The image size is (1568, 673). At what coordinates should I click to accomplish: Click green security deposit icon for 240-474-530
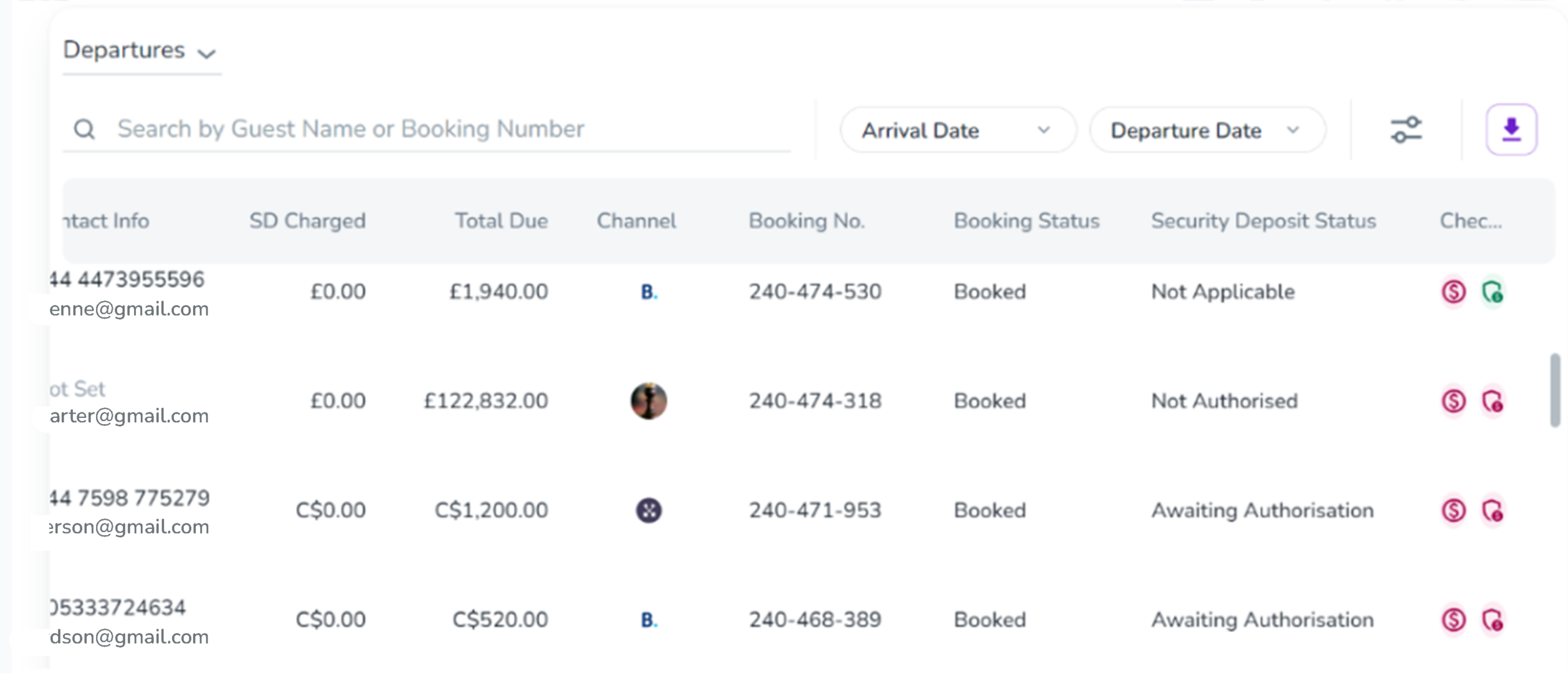tap(1493, 292)
